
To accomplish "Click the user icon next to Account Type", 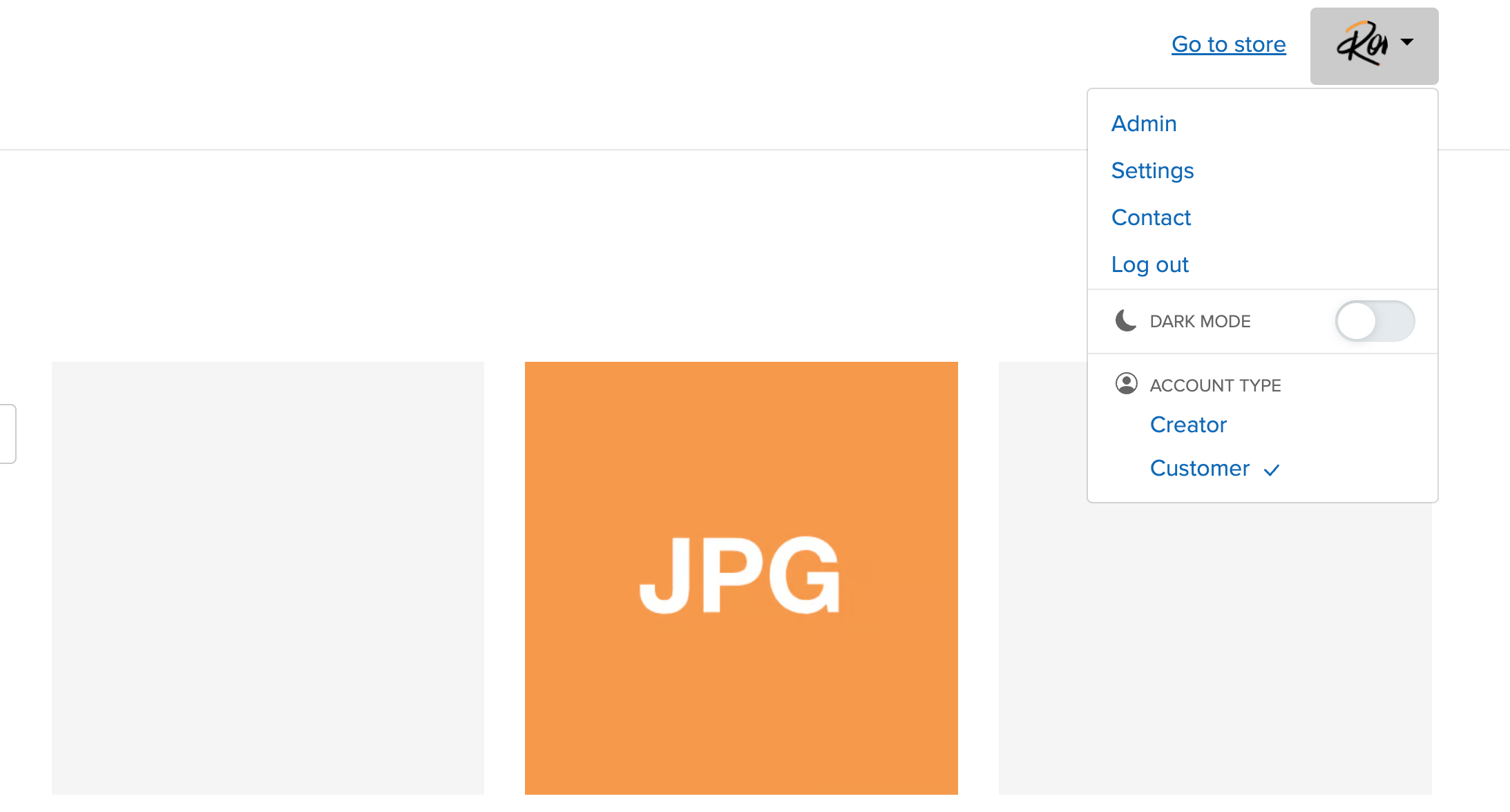I will pos(1126,383).
